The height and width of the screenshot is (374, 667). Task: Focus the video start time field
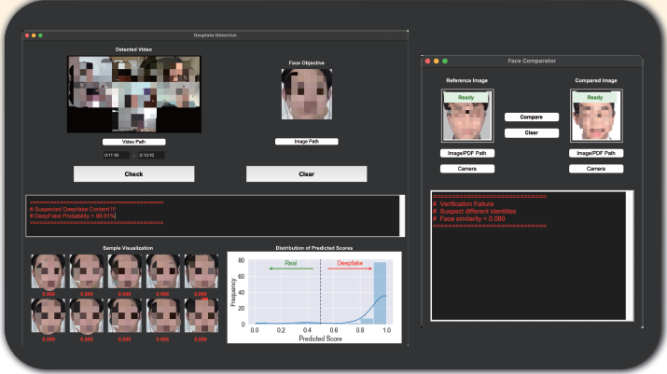(116, 155)
